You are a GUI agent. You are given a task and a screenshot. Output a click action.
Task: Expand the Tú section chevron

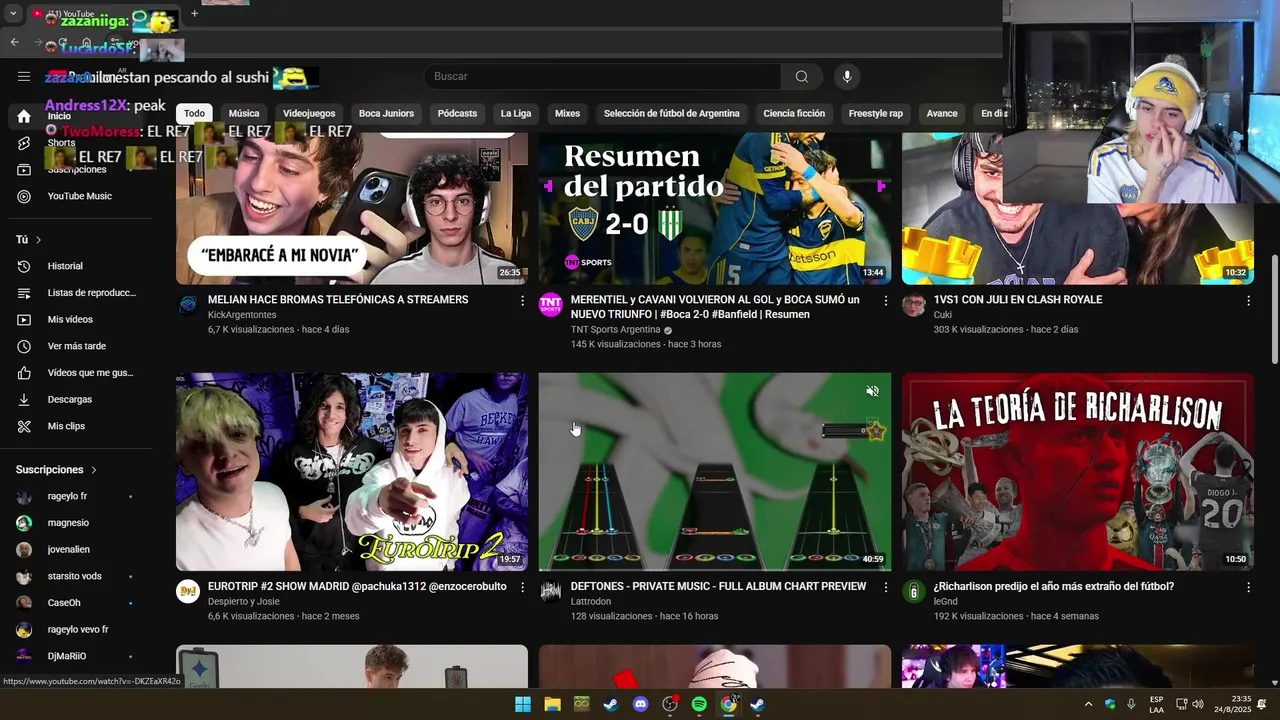tap(38, 240)
